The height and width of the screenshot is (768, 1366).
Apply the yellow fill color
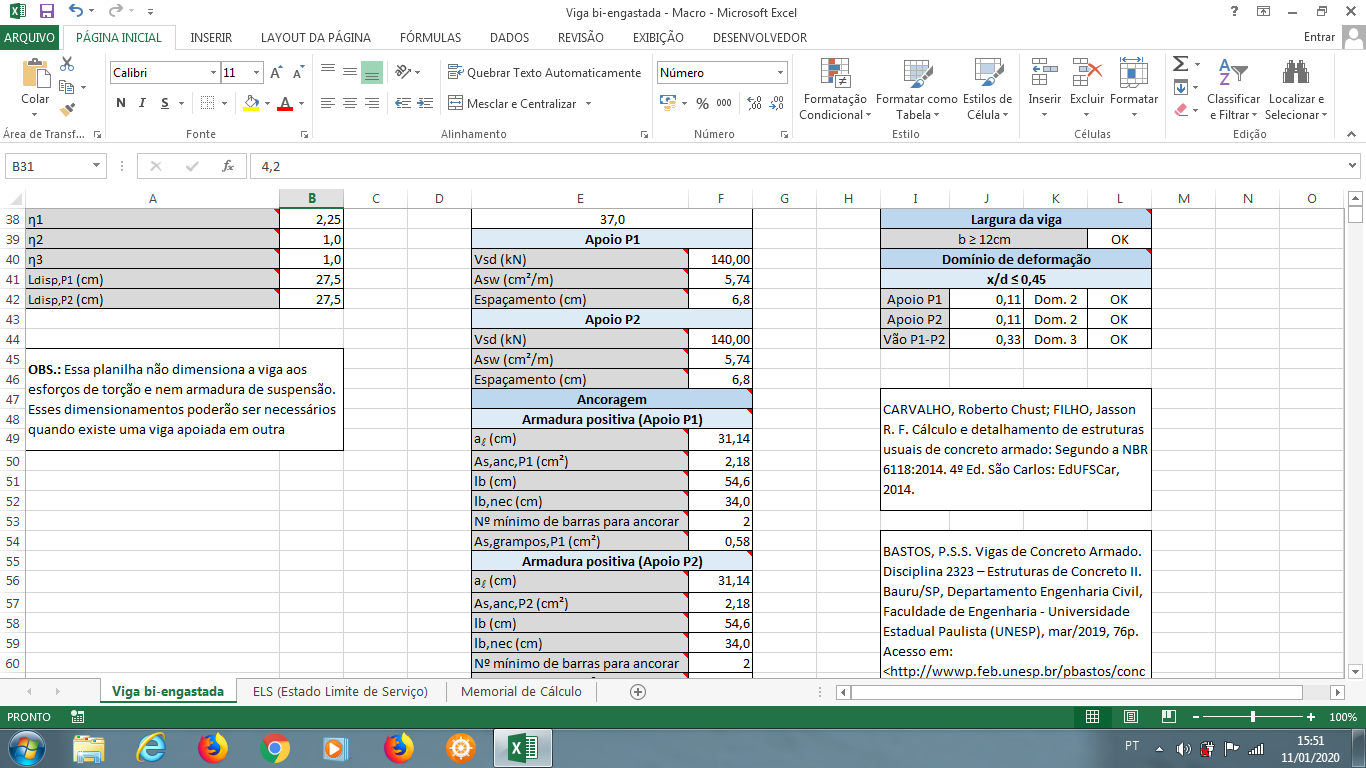[251, 103]
